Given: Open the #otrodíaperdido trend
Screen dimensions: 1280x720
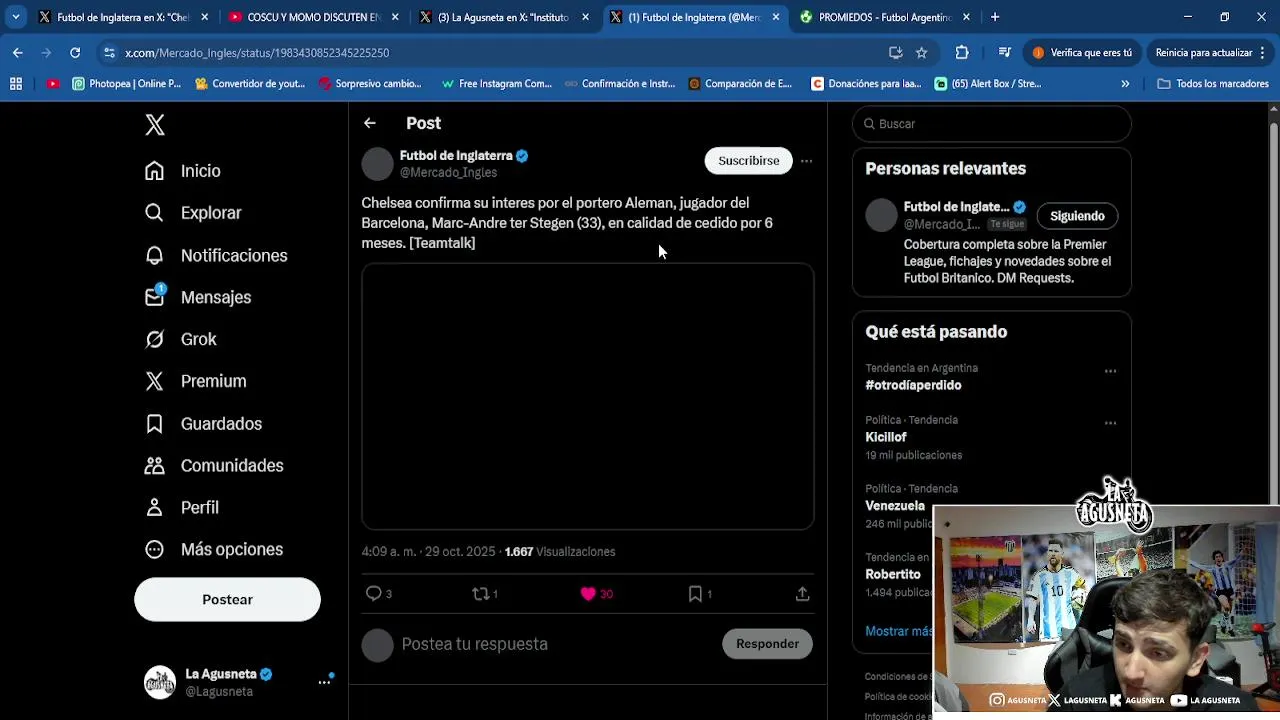Looking at the screenshot, I should (x=913, y=385).
